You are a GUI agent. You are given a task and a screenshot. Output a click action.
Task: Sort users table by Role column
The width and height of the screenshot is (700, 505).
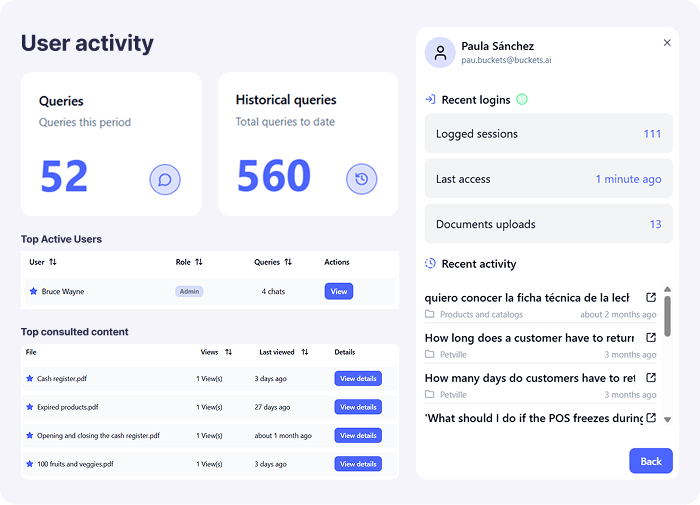(199, 262)
